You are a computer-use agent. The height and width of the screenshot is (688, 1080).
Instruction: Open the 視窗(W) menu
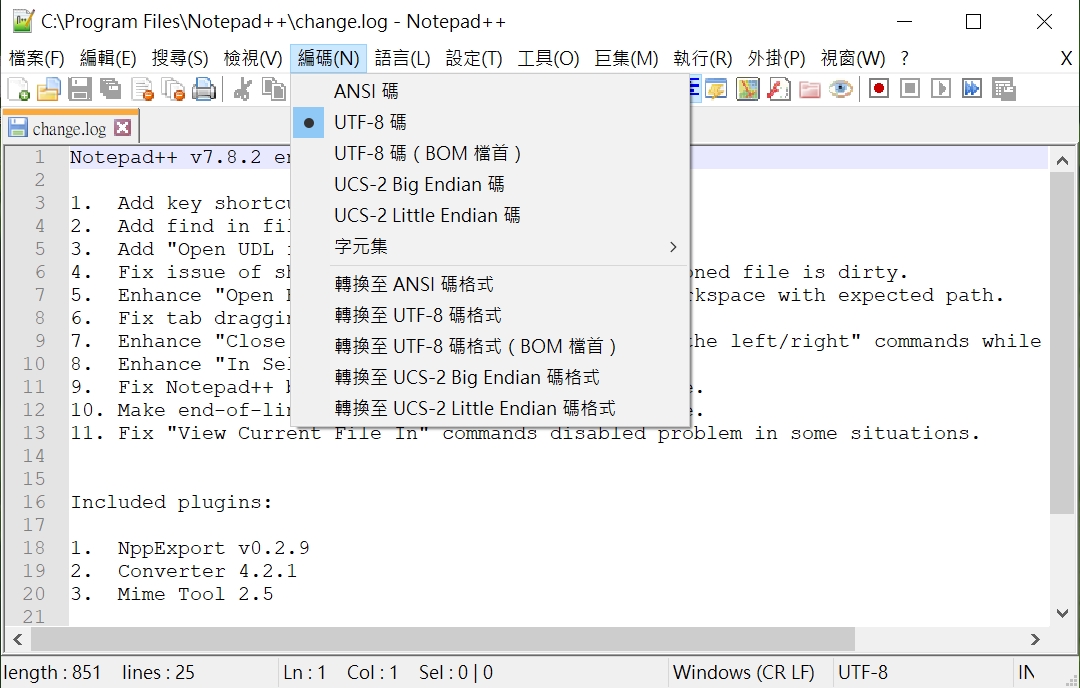853,59
